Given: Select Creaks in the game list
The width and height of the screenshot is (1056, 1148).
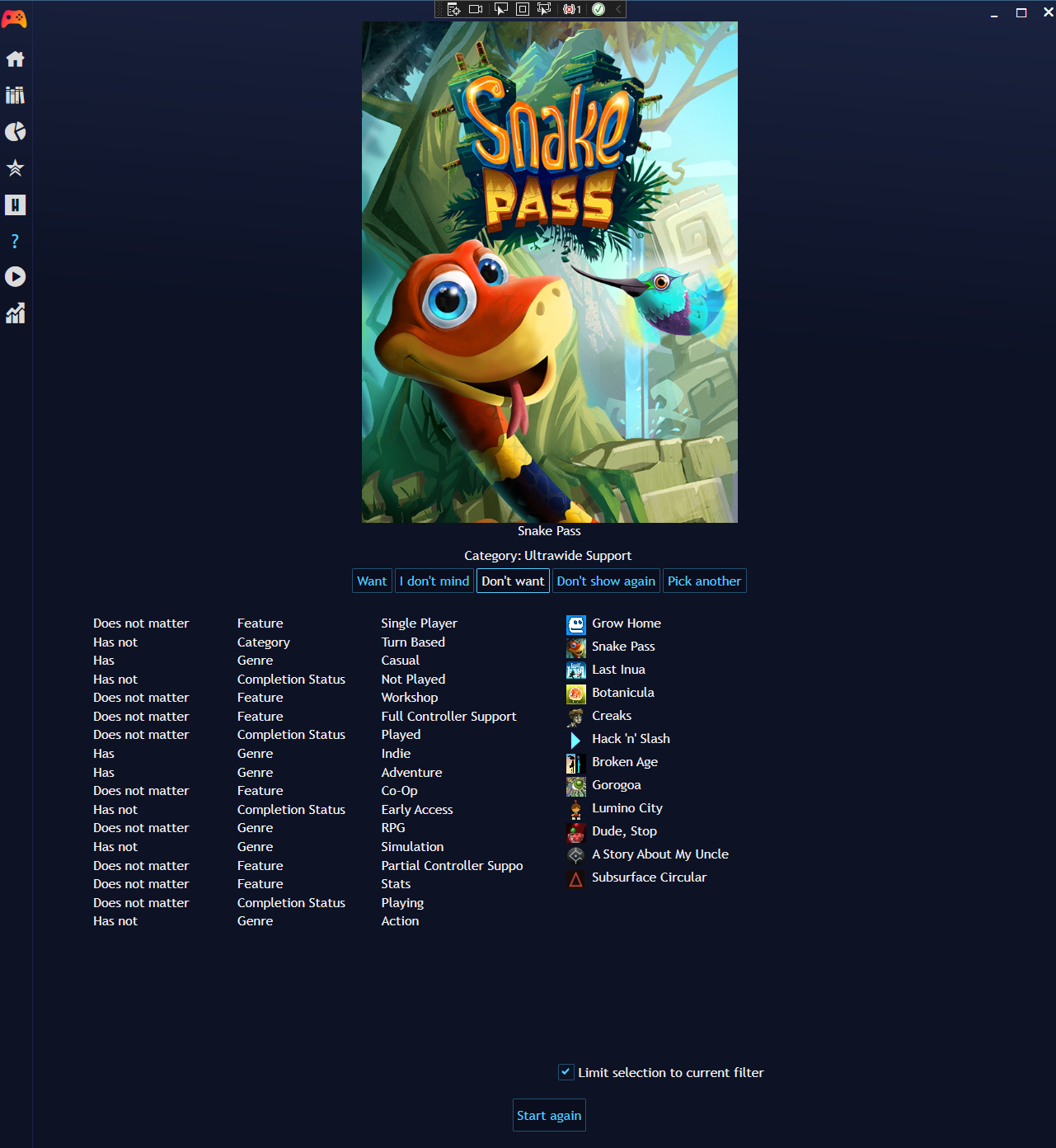Looking at the screenshot, I should pos(612,716).
